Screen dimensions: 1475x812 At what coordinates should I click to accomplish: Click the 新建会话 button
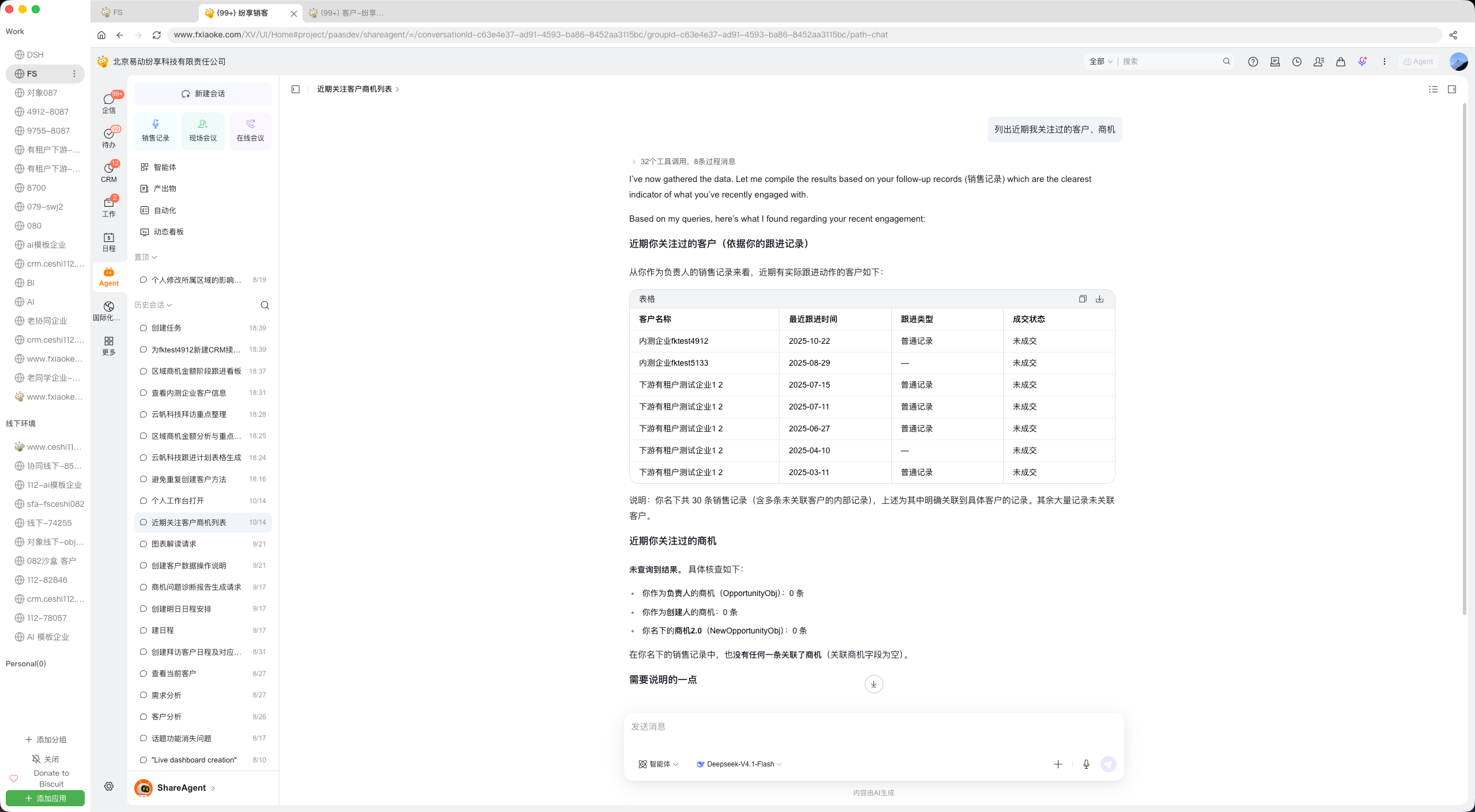click(203, 94)
